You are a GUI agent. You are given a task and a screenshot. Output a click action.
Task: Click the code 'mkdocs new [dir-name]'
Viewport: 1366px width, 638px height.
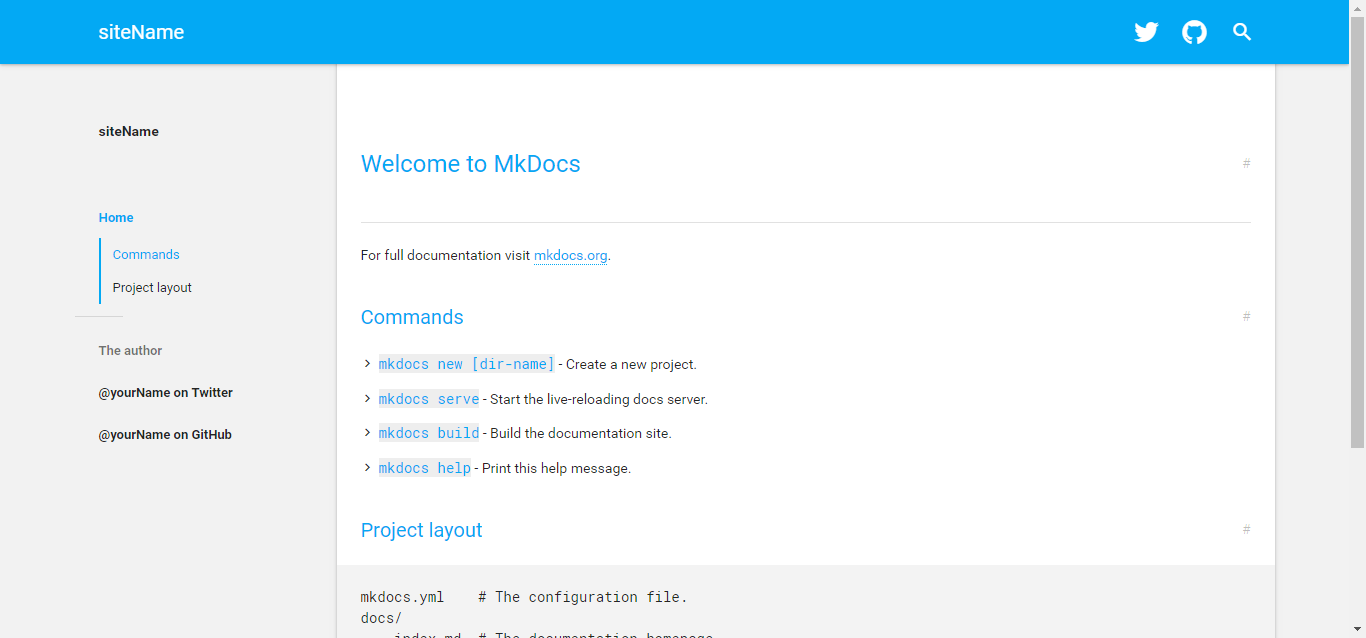tap(466, 364)
